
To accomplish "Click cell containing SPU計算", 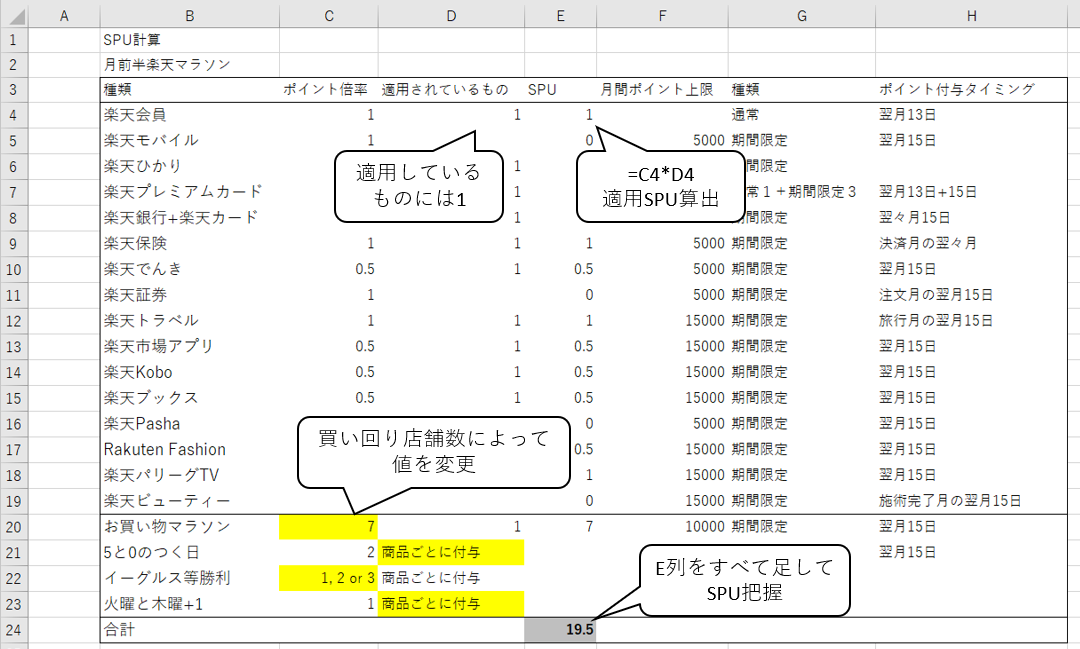I will pos(189,40).
